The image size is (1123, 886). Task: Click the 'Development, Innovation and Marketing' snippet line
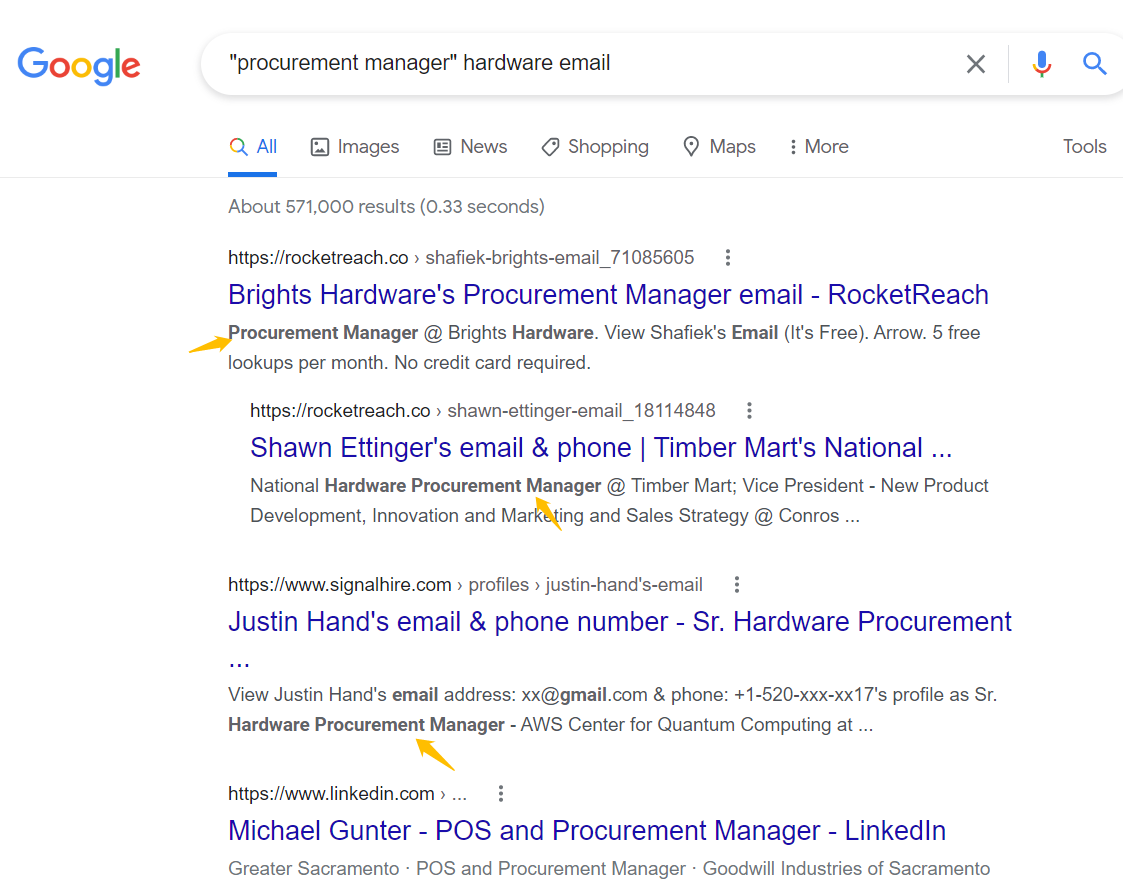[x=555, y=516]
